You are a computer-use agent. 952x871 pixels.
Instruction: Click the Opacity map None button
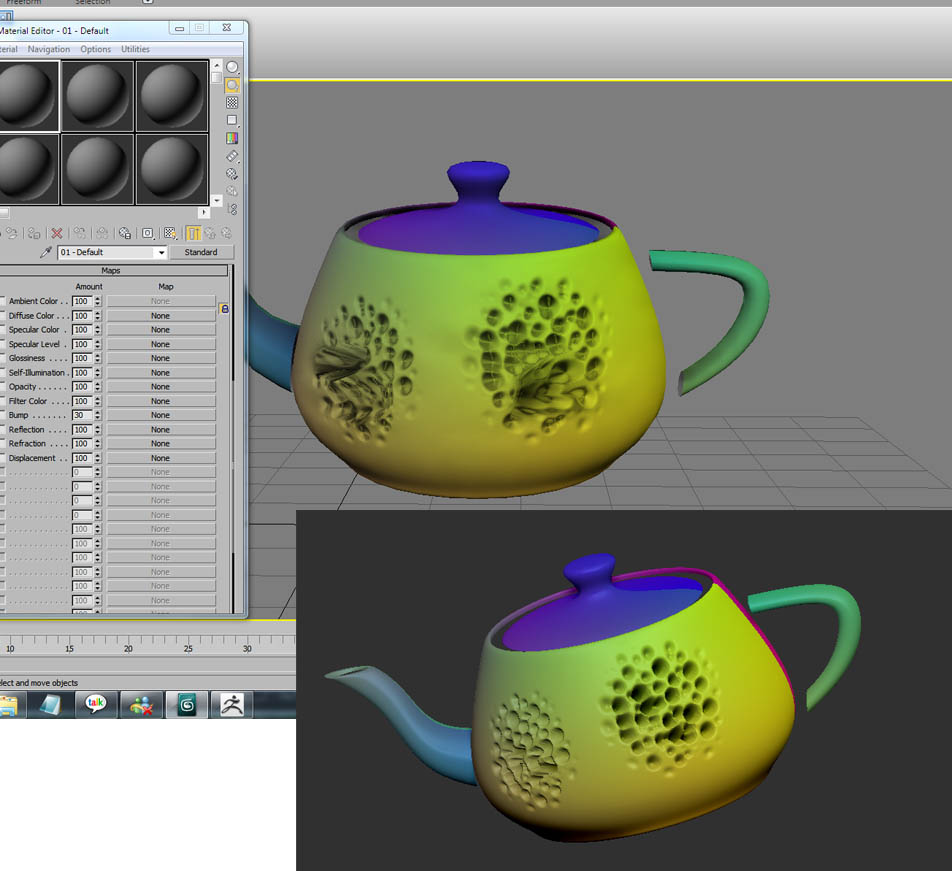tap(161, 387)
